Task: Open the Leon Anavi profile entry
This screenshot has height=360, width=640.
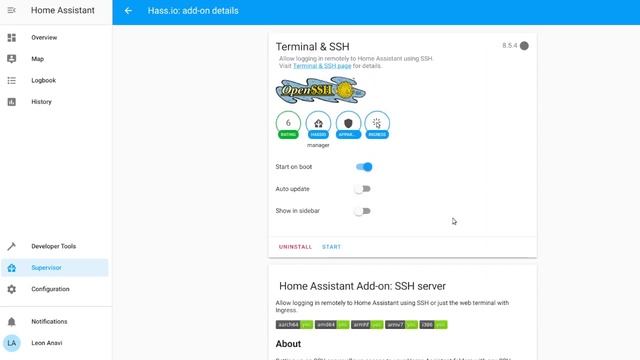Action: [x=56, y=343]
